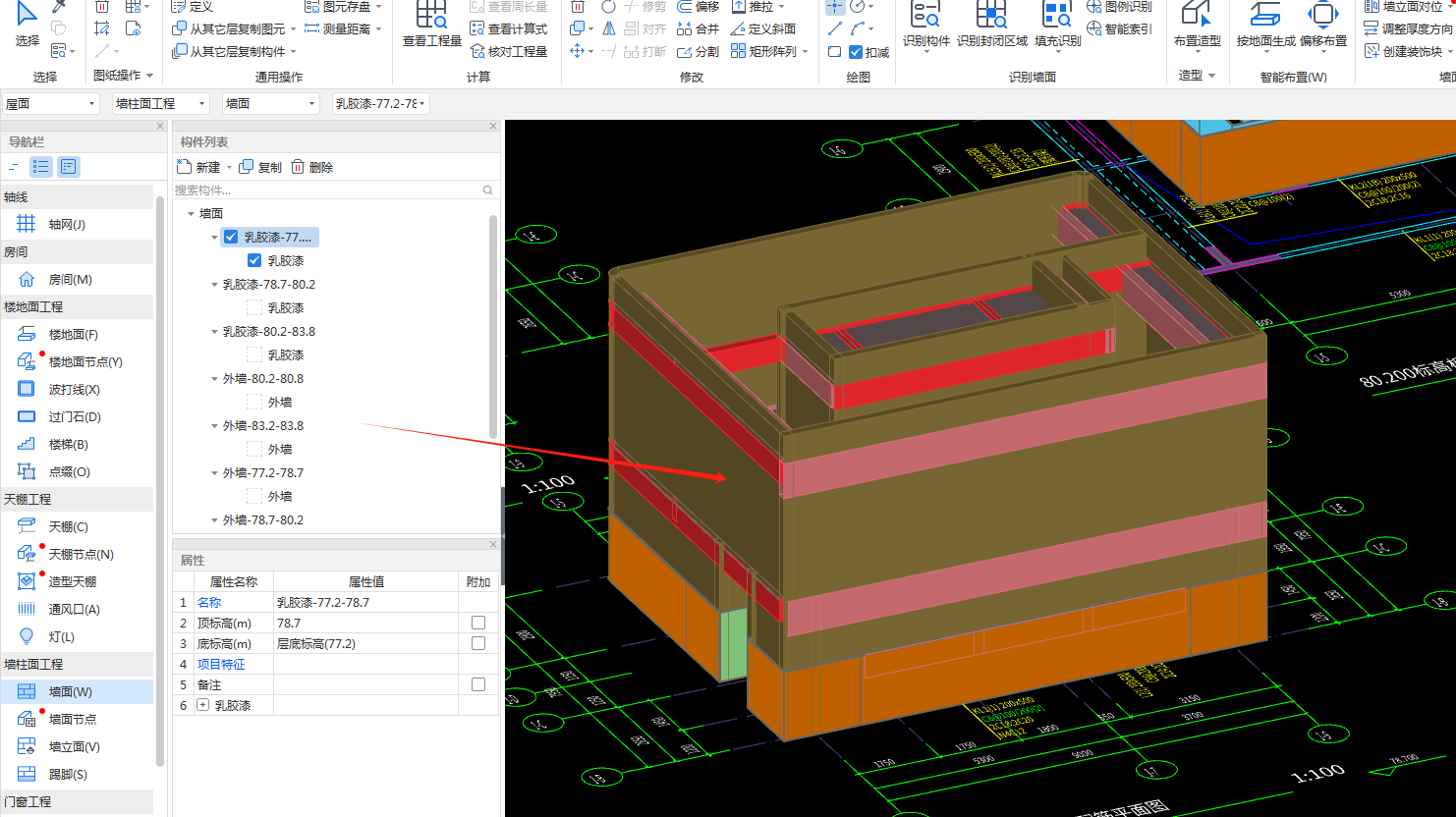
Task: Toggle the 扣减 checkbox in the 绘图 group
Action: point(856,52)
